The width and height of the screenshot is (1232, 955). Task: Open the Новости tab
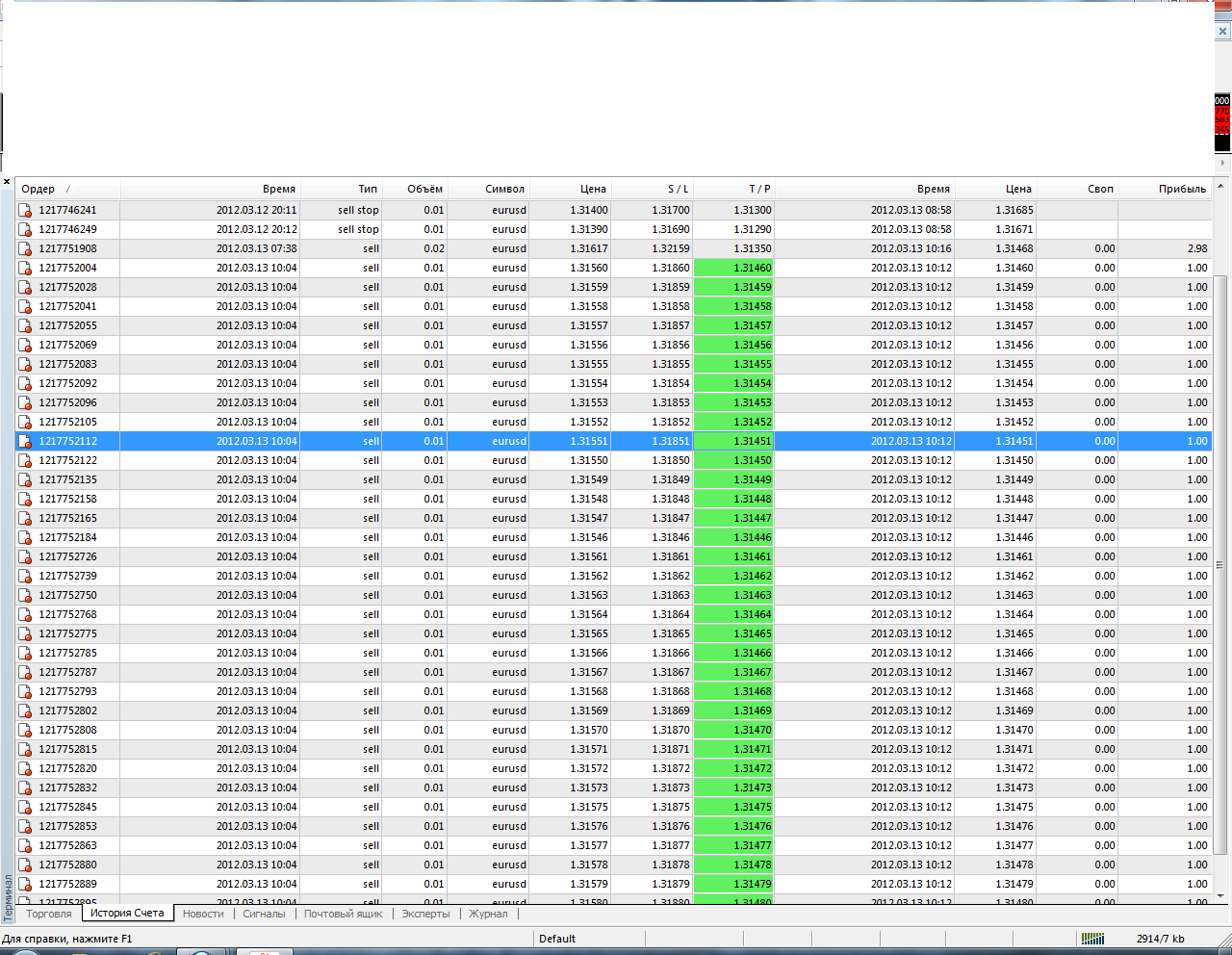tap(203, 914)
